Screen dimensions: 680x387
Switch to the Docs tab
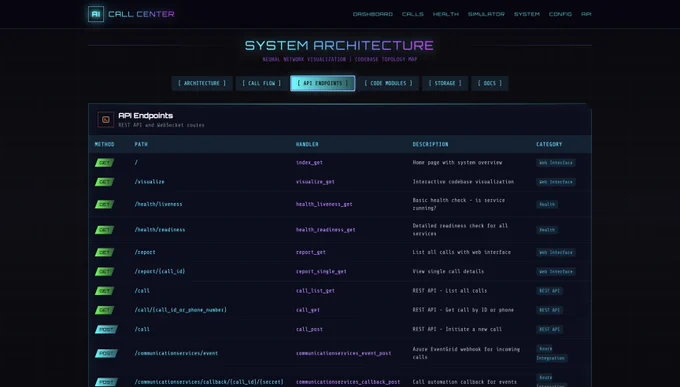coord(490,83)
